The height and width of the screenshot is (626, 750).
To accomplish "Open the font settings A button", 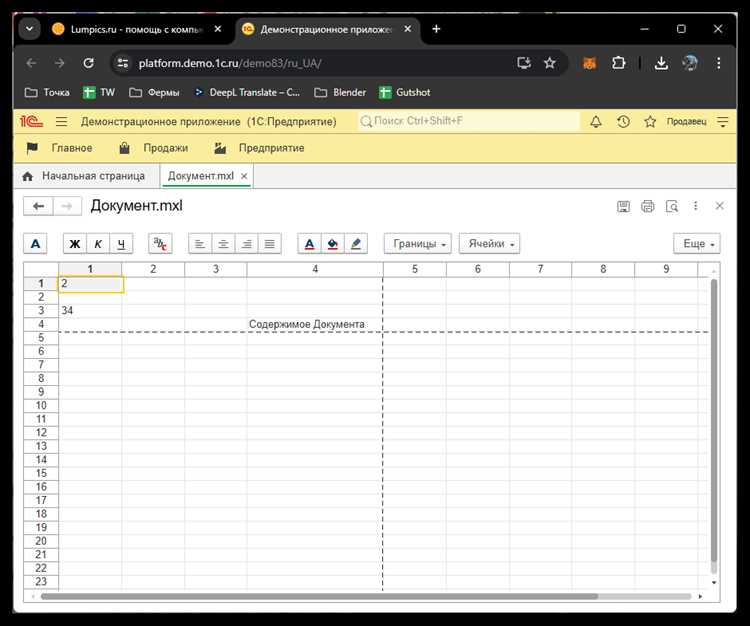I will (x=35, y=243).
